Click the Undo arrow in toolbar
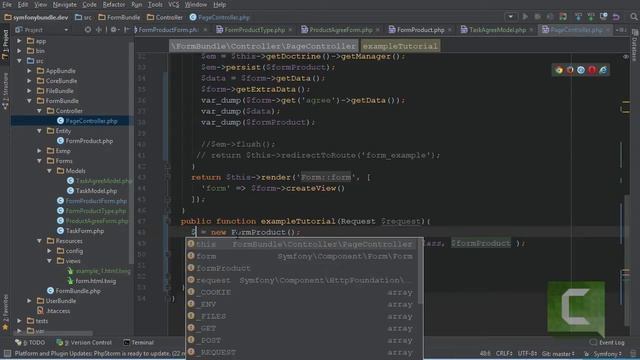This screenshot has width=640, height=360. (616, 17)
